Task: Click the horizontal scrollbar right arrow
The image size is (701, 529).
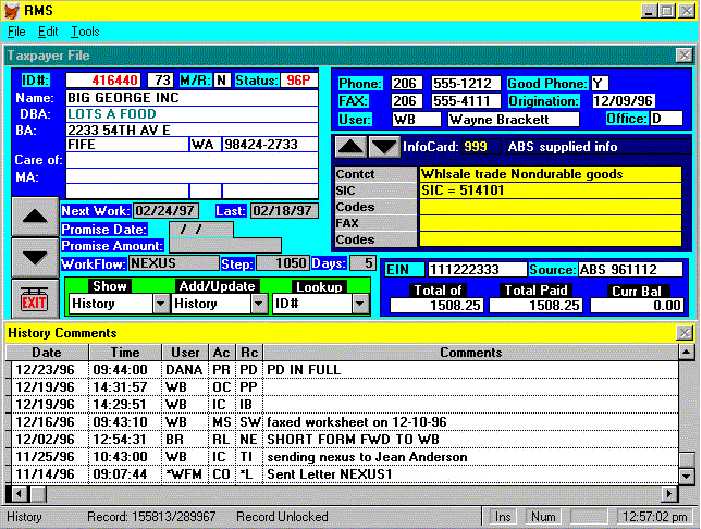Action: coord(670,494)
